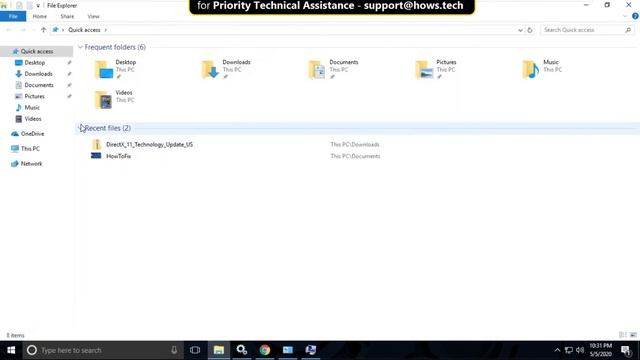Viewport: 640px width, 360px height.
Task: Select Downloads in navigation pane
Action: point(38,74)
